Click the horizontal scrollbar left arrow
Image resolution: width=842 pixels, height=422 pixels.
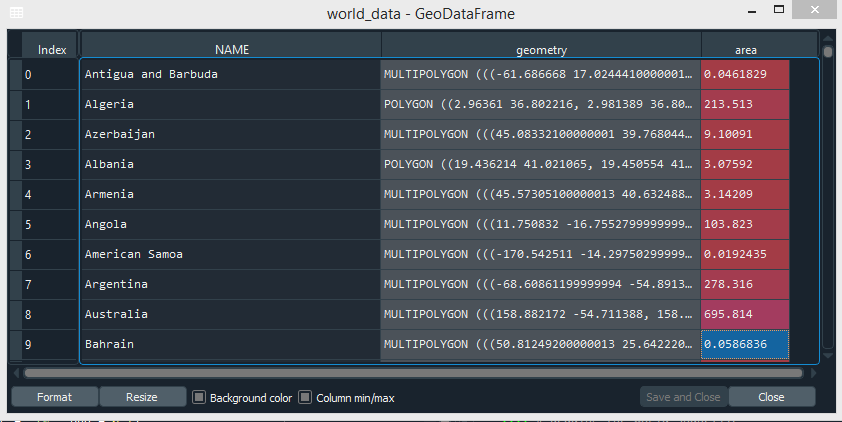click(16, 373)
